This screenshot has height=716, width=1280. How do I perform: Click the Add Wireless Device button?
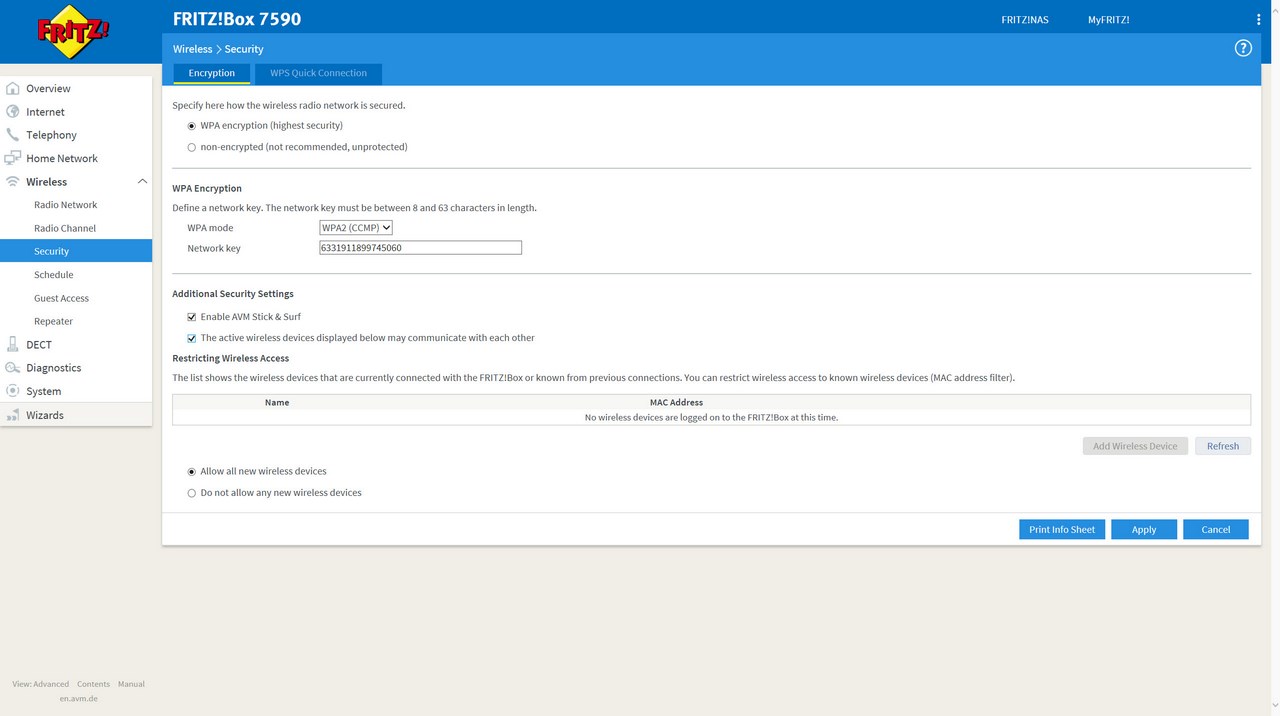(x=1135, y=446)
